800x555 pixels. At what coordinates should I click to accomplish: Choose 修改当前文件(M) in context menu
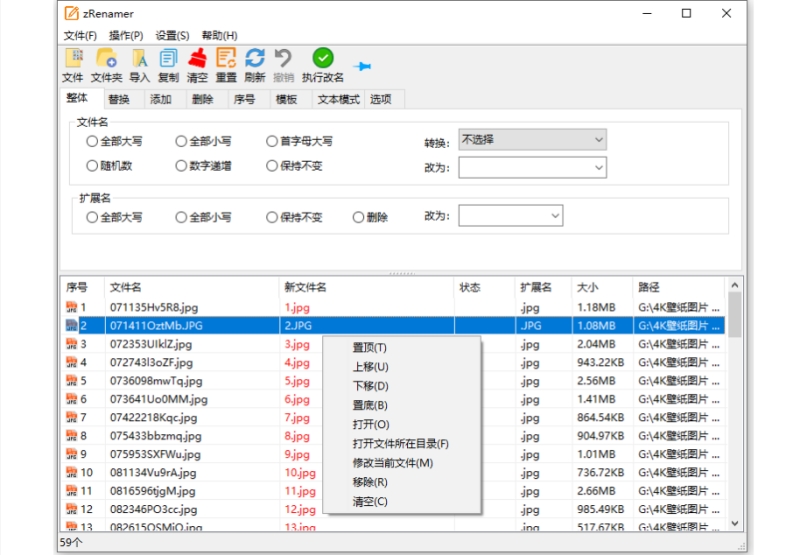pyautogui.click(x=402, y=463)
